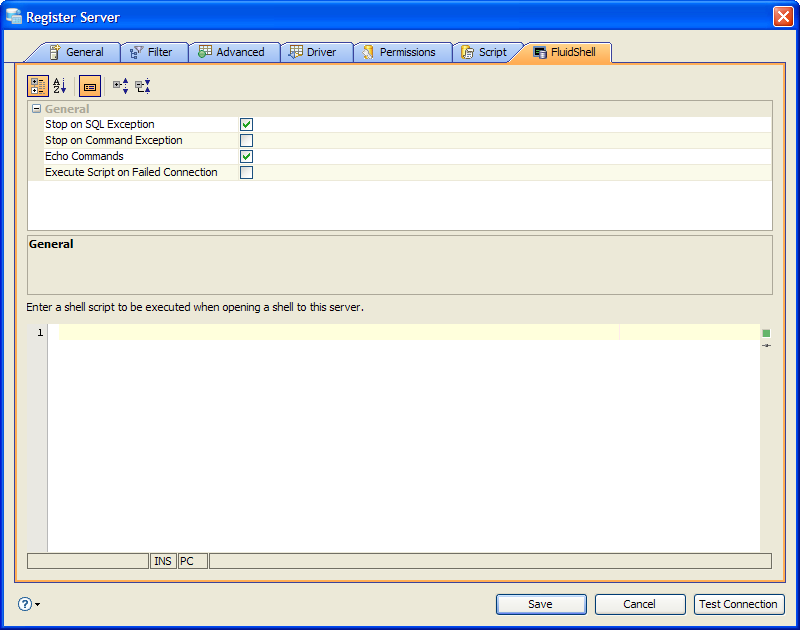Go to the Advanced tab
The height and width of the screenshot is (630, 800).
pyautogui.click(x=232, y=52)
